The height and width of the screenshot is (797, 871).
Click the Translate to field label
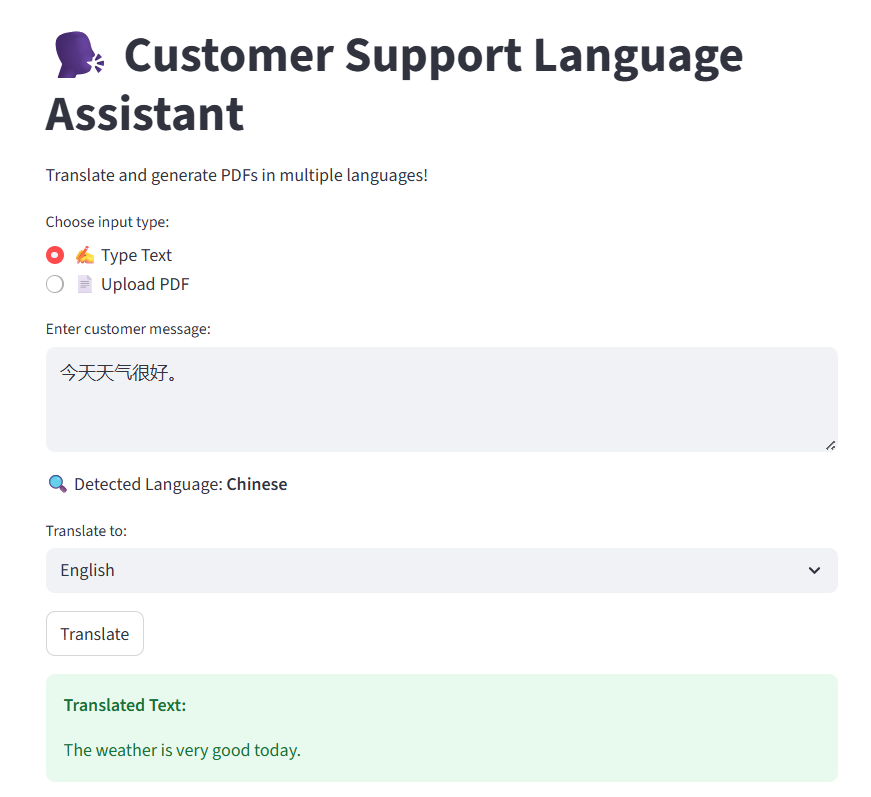click(86, 531)
